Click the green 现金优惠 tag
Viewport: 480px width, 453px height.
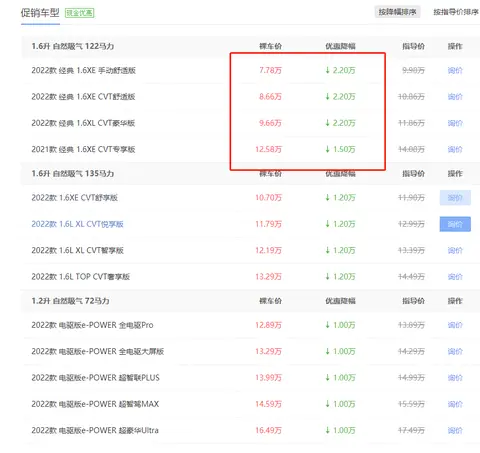(79, 13)
